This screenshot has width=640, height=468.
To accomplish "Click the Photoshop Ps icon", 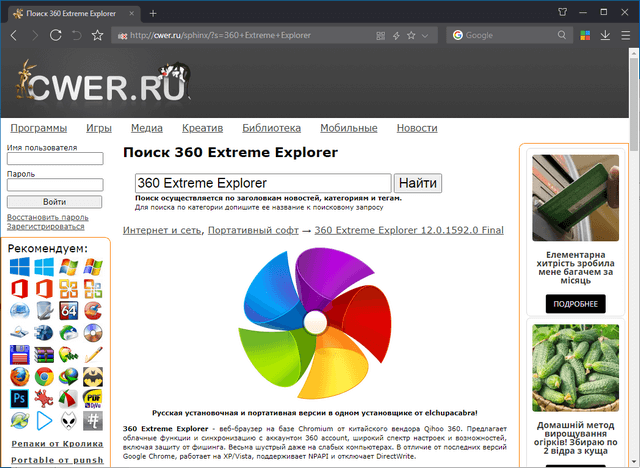I will tap(20, 399).
